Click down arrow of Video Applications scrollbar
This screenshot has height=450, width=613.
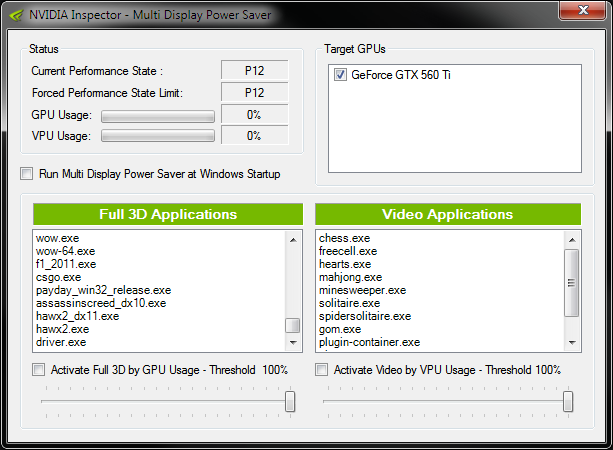572,342
